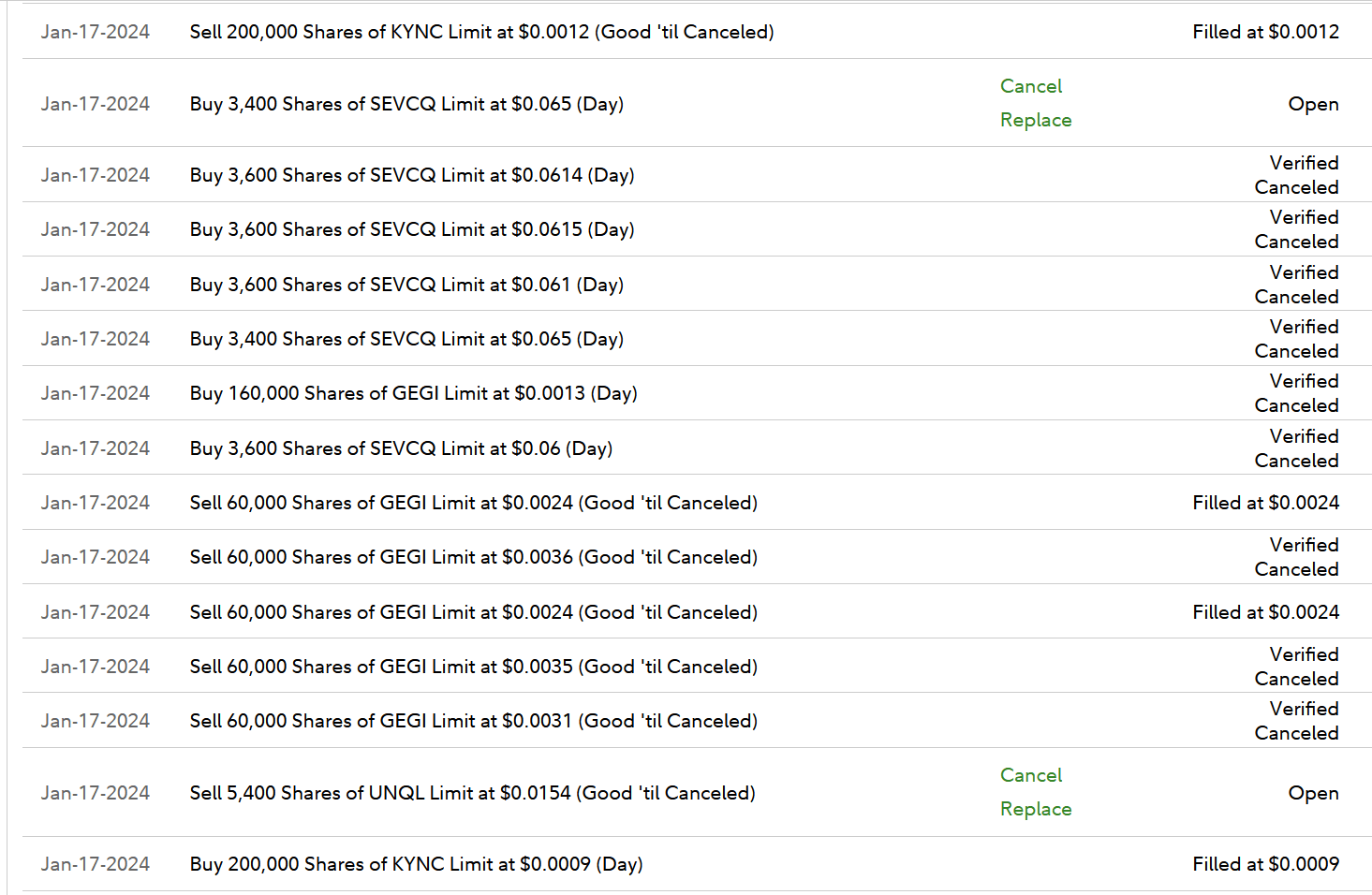Viewport: 1372px width, 895px height.
Task: Cancel the UNQL sell order
Action: pos(1030,775)
